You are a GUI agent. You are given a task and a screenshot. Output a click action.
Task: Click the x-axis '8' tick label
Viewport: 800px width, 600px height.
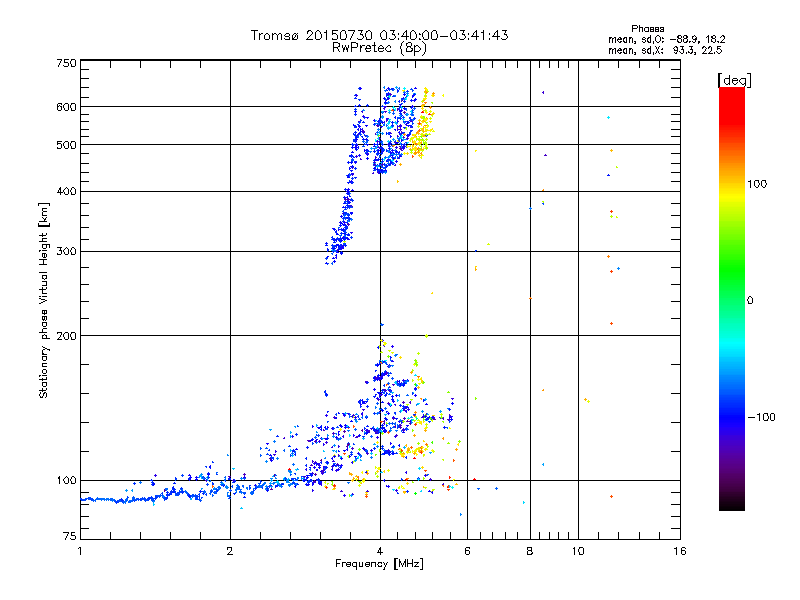coord(530,551)
